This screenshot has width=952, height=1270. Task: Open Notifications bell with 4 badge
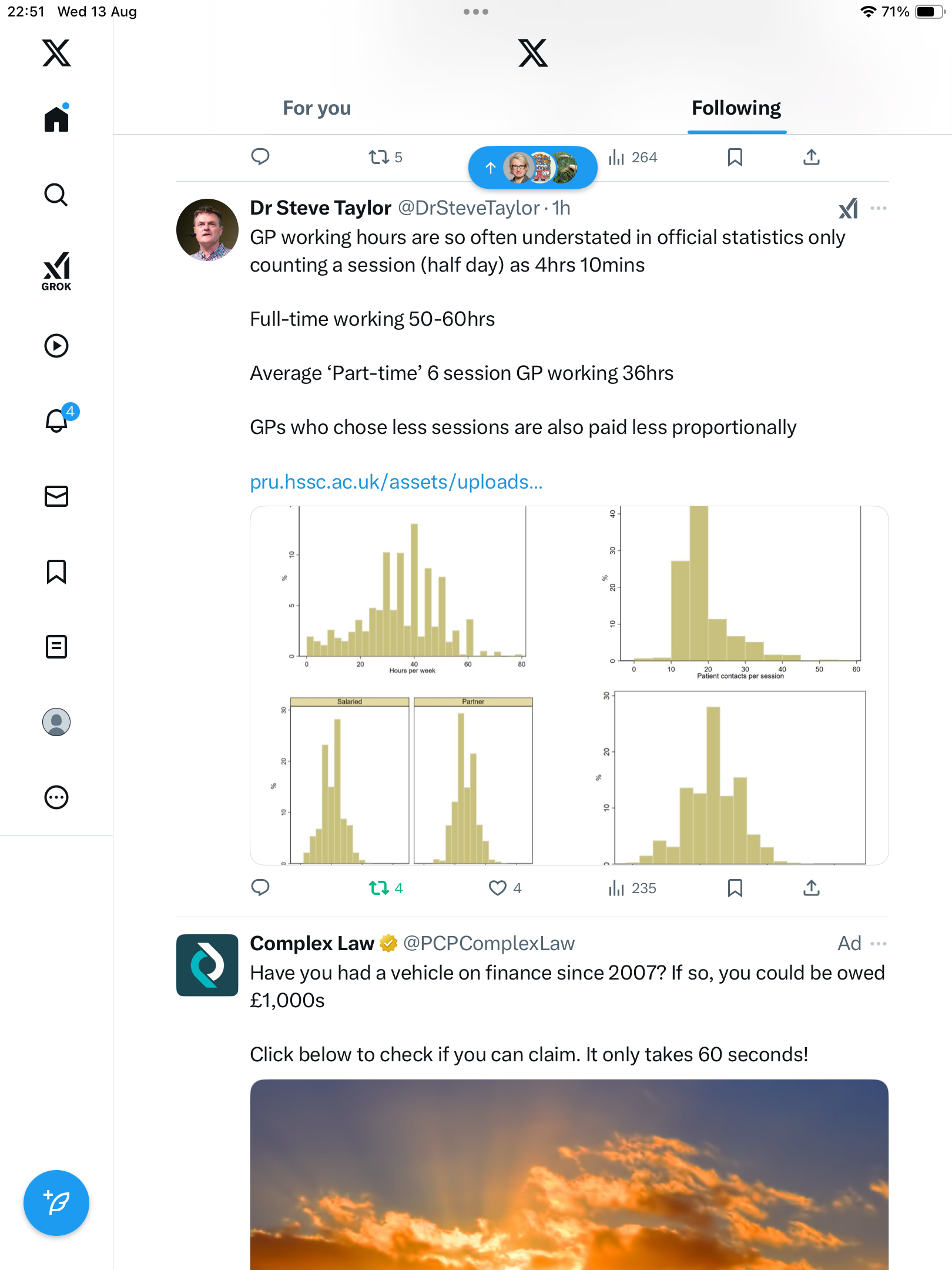[x=58, y=420]
